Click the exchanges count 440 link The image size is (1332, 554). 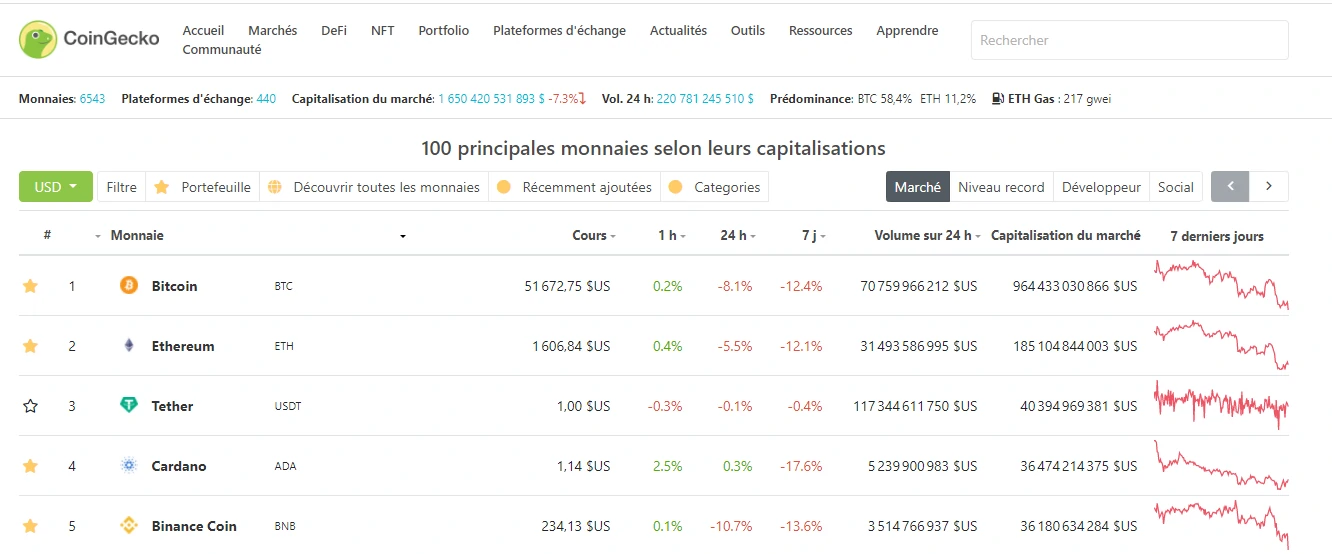tap(266, 99)
